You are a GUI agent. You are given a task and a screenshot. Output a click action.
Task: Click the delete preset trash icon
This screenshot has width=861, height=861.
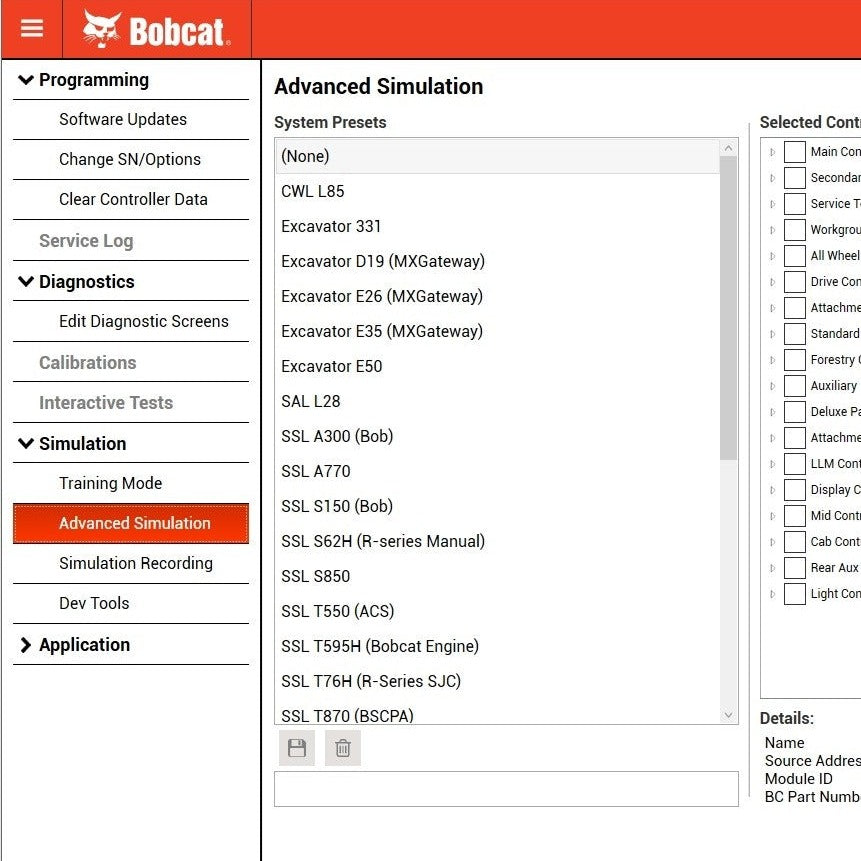343,748
